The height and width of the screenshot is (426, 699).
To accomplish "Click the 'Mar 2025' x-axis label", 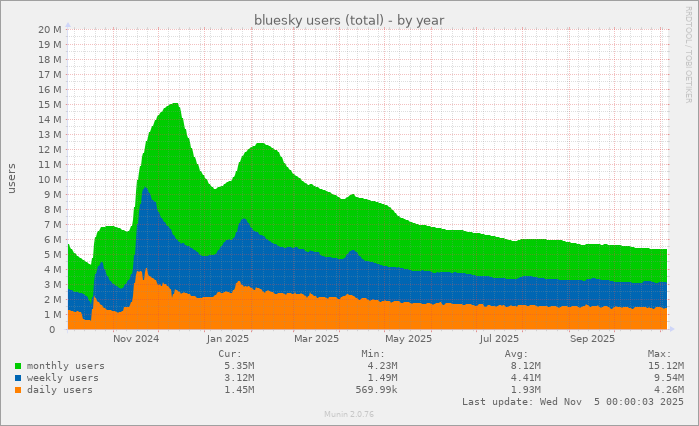I will coord(317,339).
